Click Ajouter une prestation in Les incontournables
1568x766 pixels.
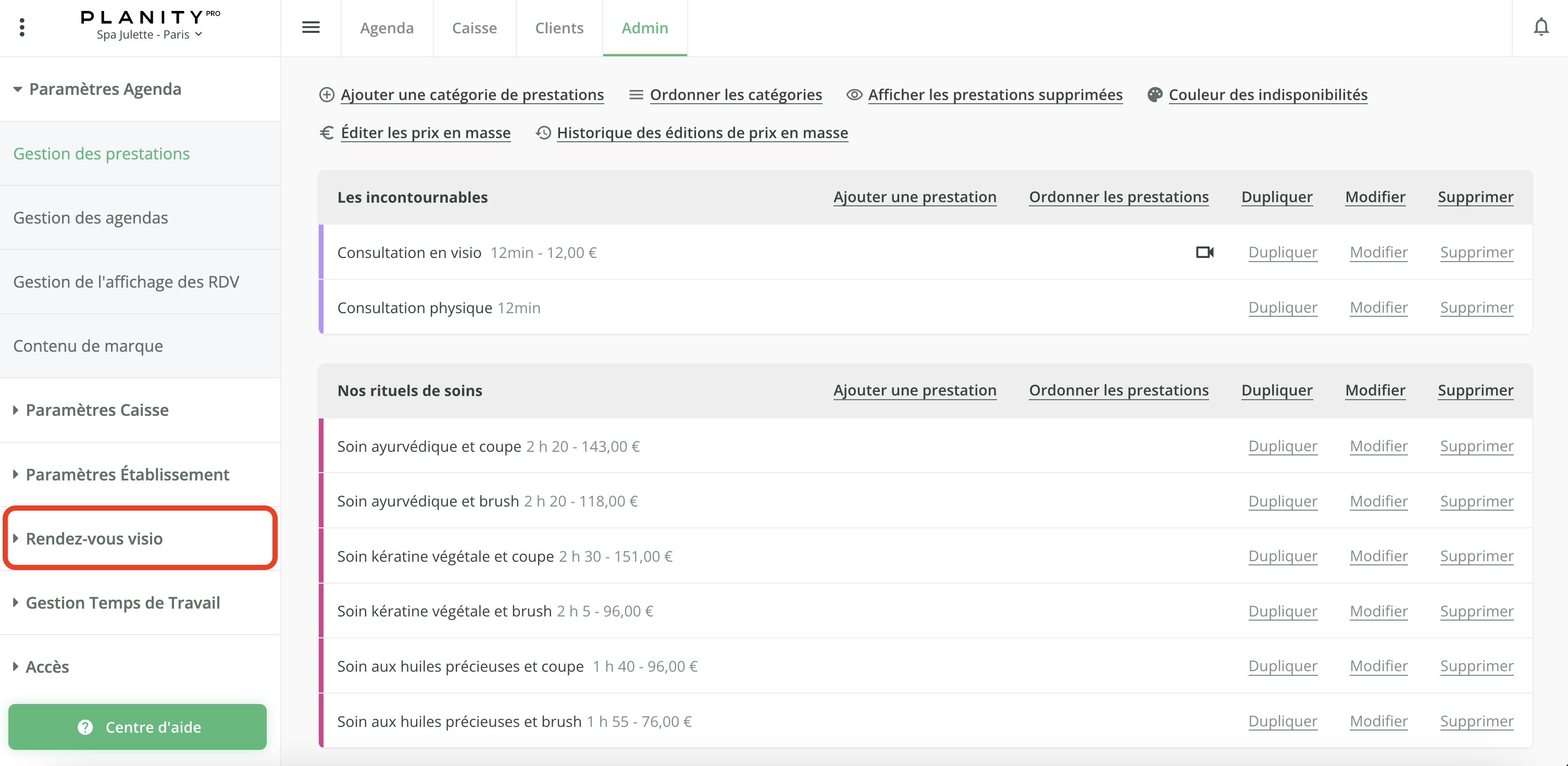pyautogui.click(x=914, y=196)
